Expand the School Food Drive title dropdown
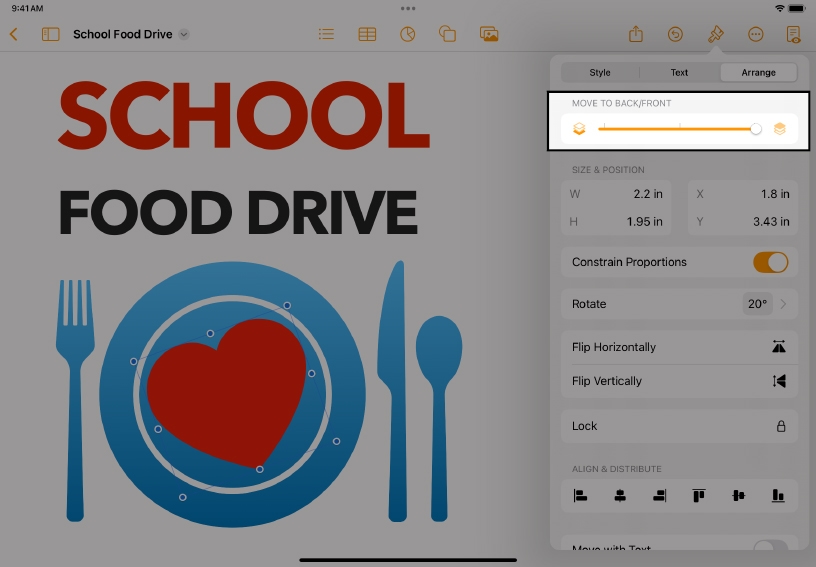 (183, 34)
